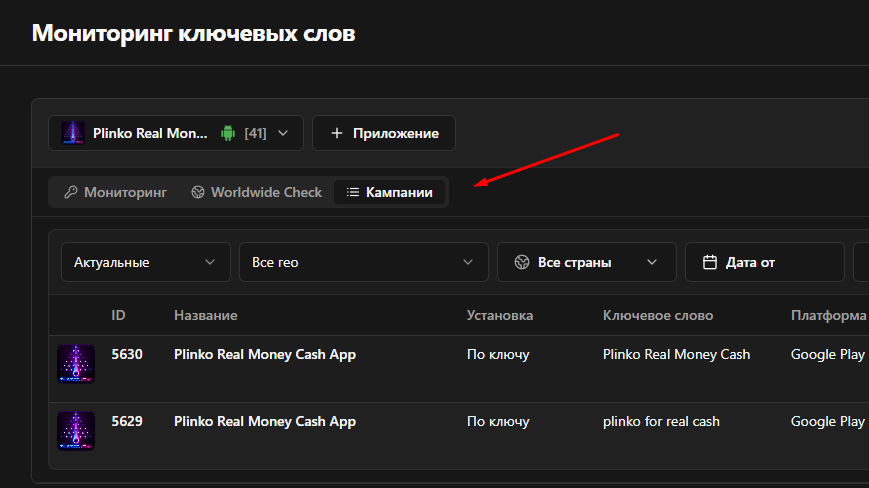
Task: Click chevron arrow in Все гео dropdown
Action: tap(468, 262)
